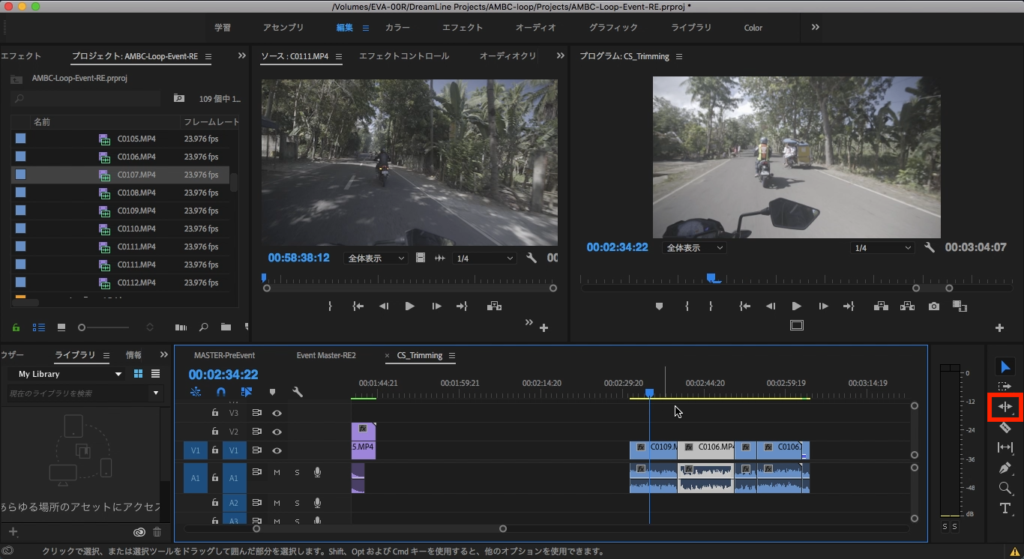Select the C0109.MP4 item in project list
This screenshot has height=559, width=1024.
click(x=136, y=211)
